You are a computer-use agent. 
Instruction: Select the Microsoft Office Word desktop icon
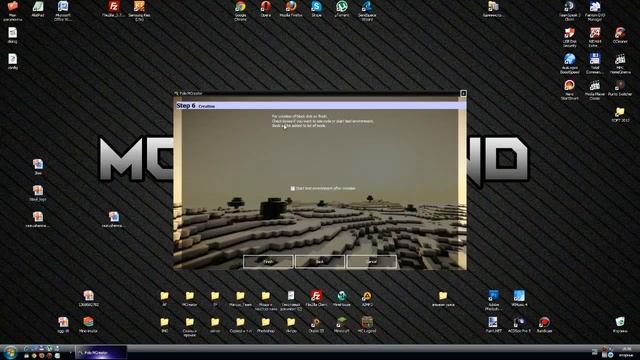tap(63, 10)
